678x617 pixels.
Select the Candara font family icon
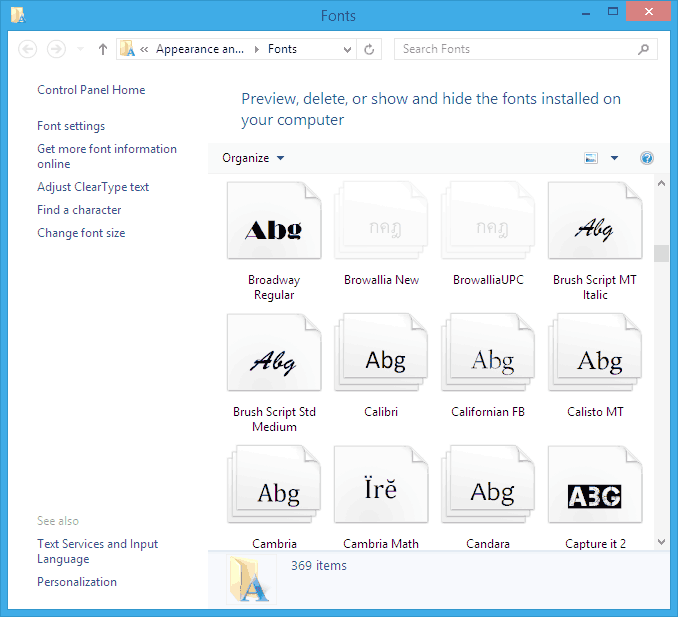(488, 484)
